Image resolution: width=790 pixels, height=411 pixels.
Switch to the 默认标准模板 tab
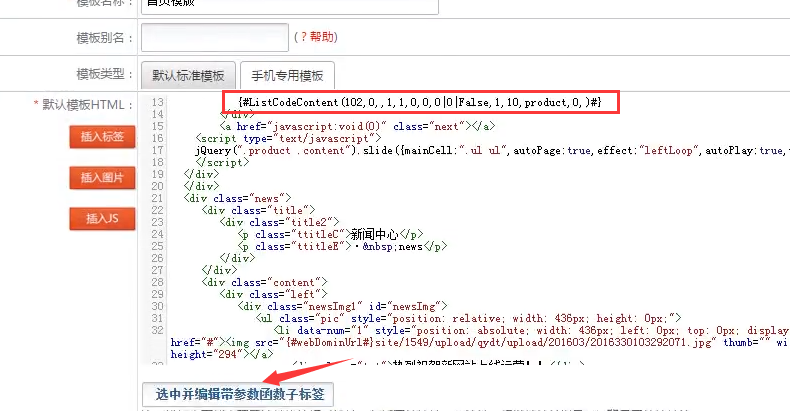(188, 75)
